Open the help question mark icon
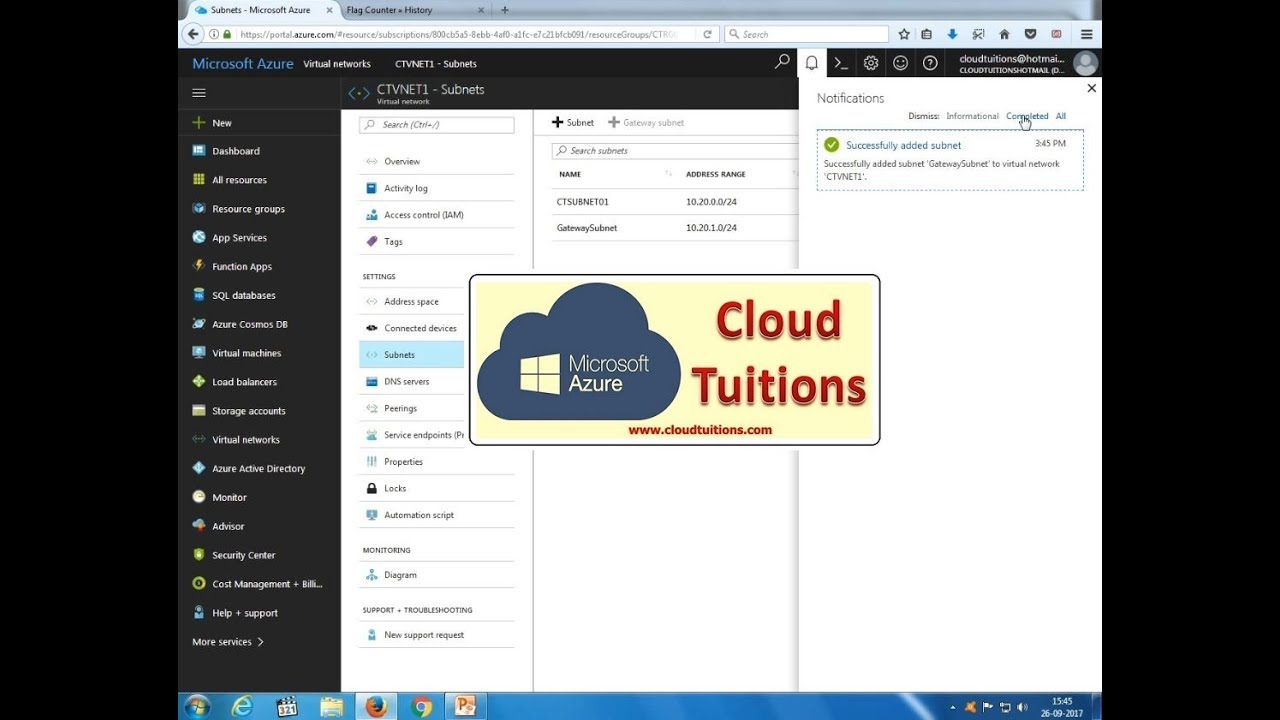The width and height of the screenshot is (1280, 720). pyautogui.click(x=930, y=63)
